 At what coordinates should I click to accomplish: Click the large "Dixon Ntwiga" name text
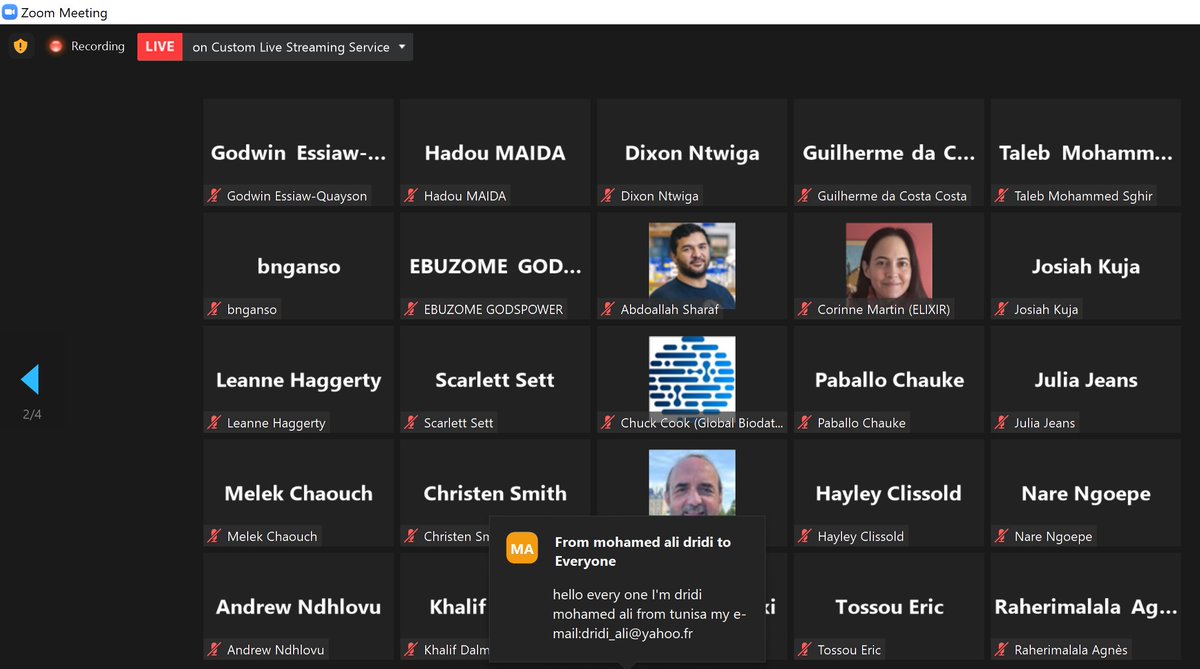692,153
